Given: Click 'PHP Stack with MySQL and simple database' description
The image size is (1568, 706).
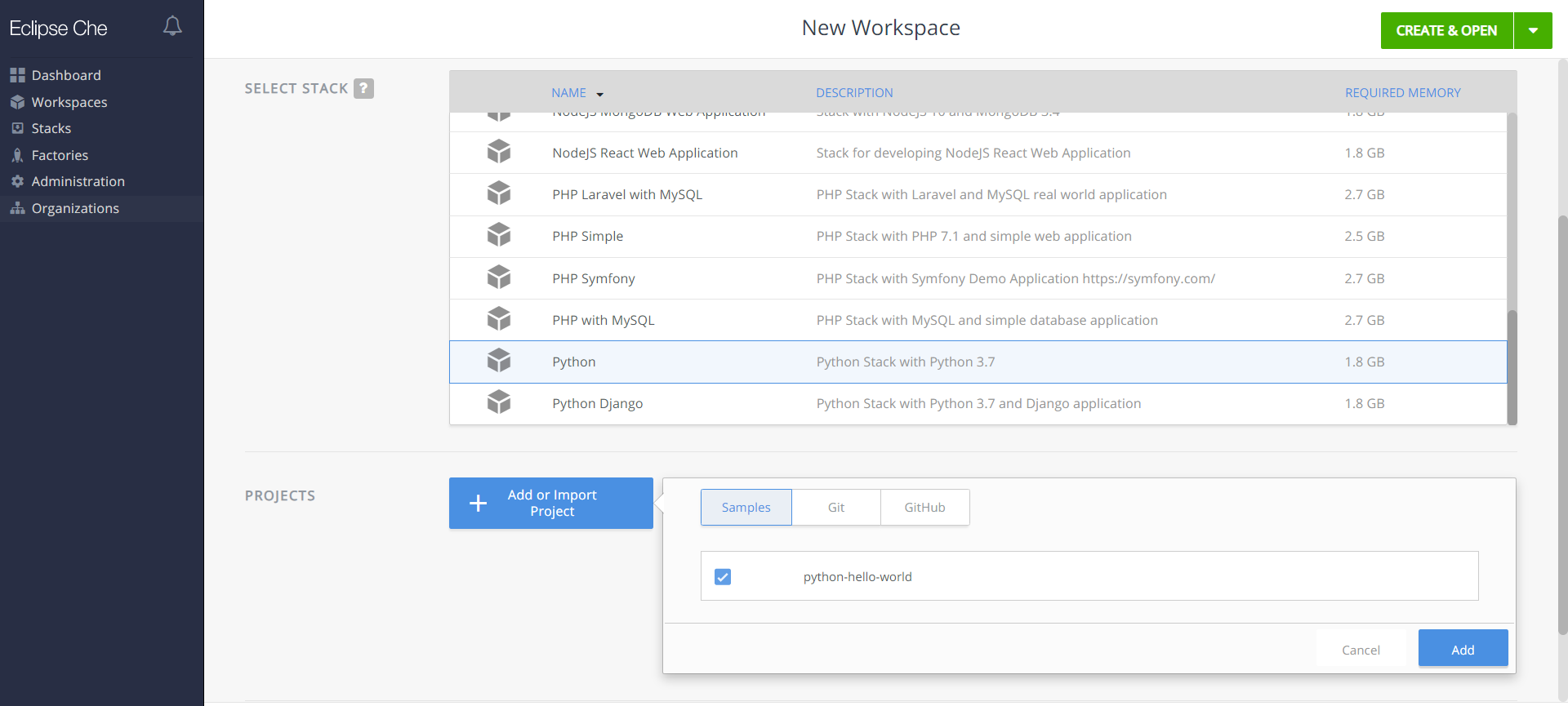Looking at the screenshot, I should [x=987, y=320].
